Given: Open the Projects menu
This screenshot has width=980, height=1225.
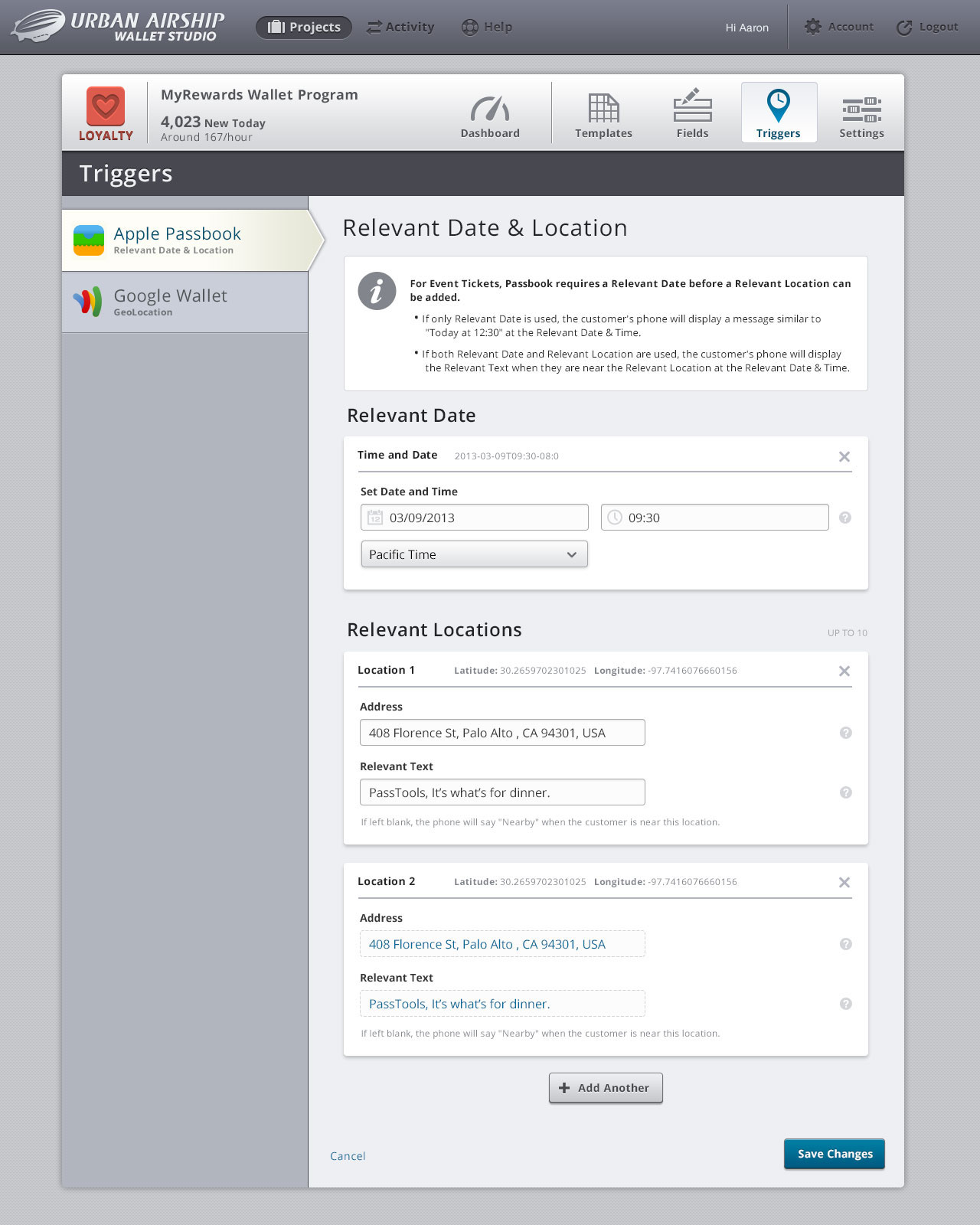Looking at the screenshot, I should pos(304,27).
